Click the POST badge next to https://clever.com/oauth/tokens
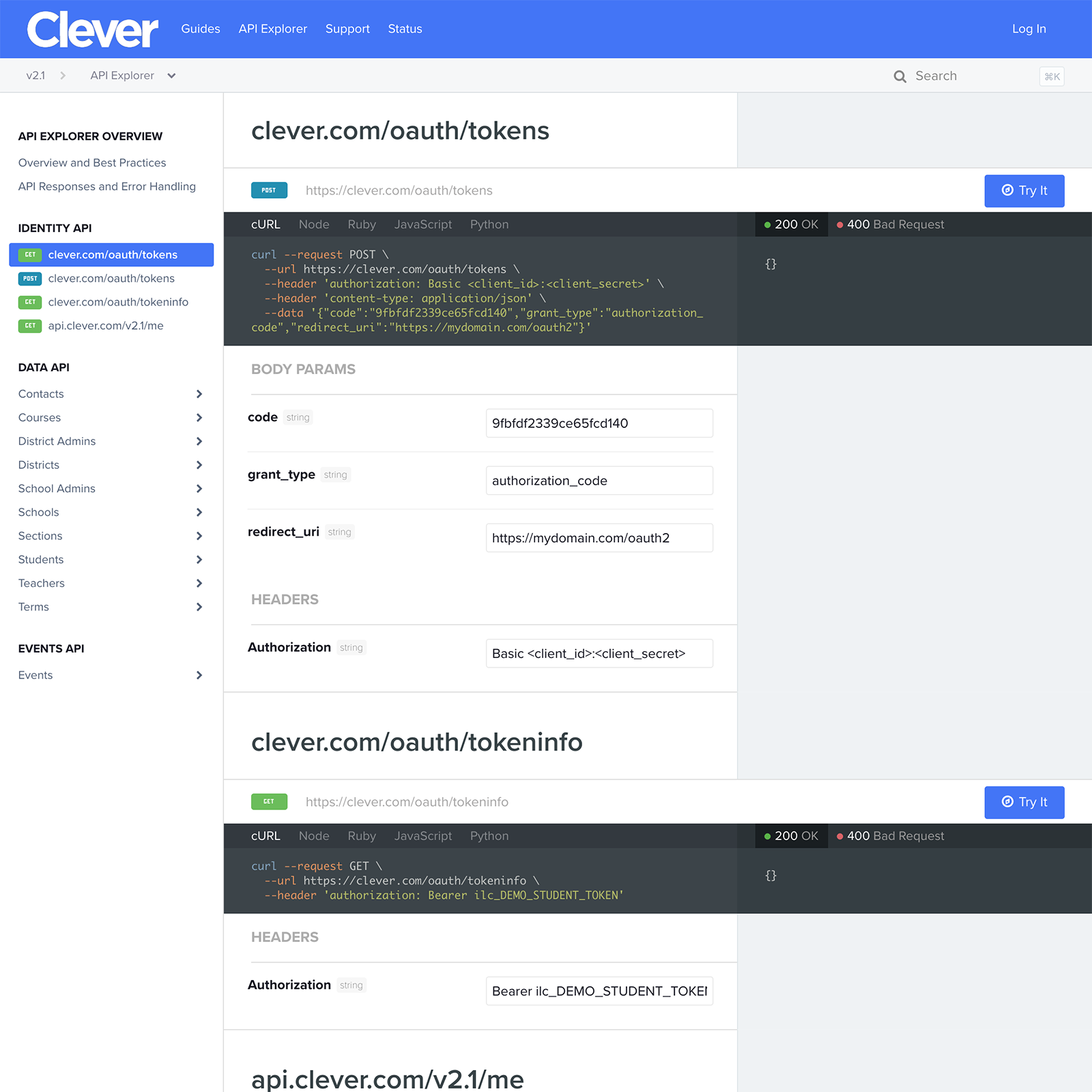The image size is (1092, 1092). pos(269,190)
